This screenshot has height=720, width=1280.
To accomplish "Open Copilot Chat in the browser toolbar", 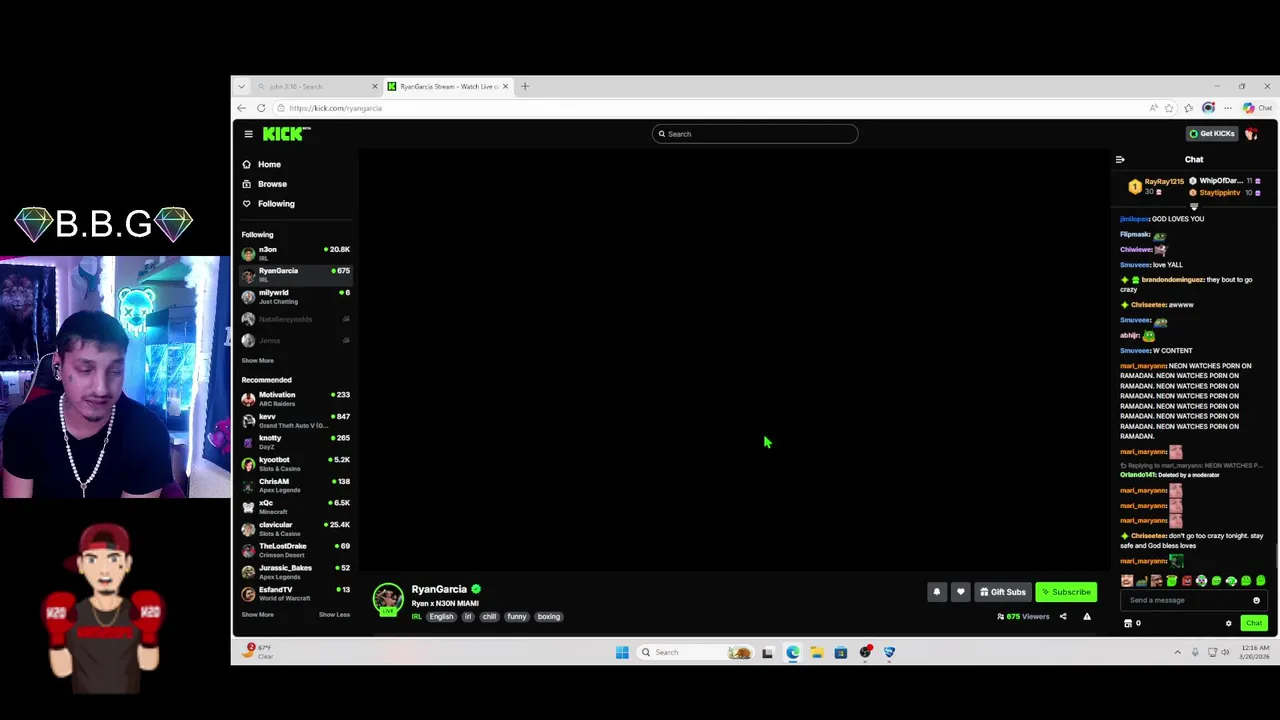I will (x=1258, y=108).
